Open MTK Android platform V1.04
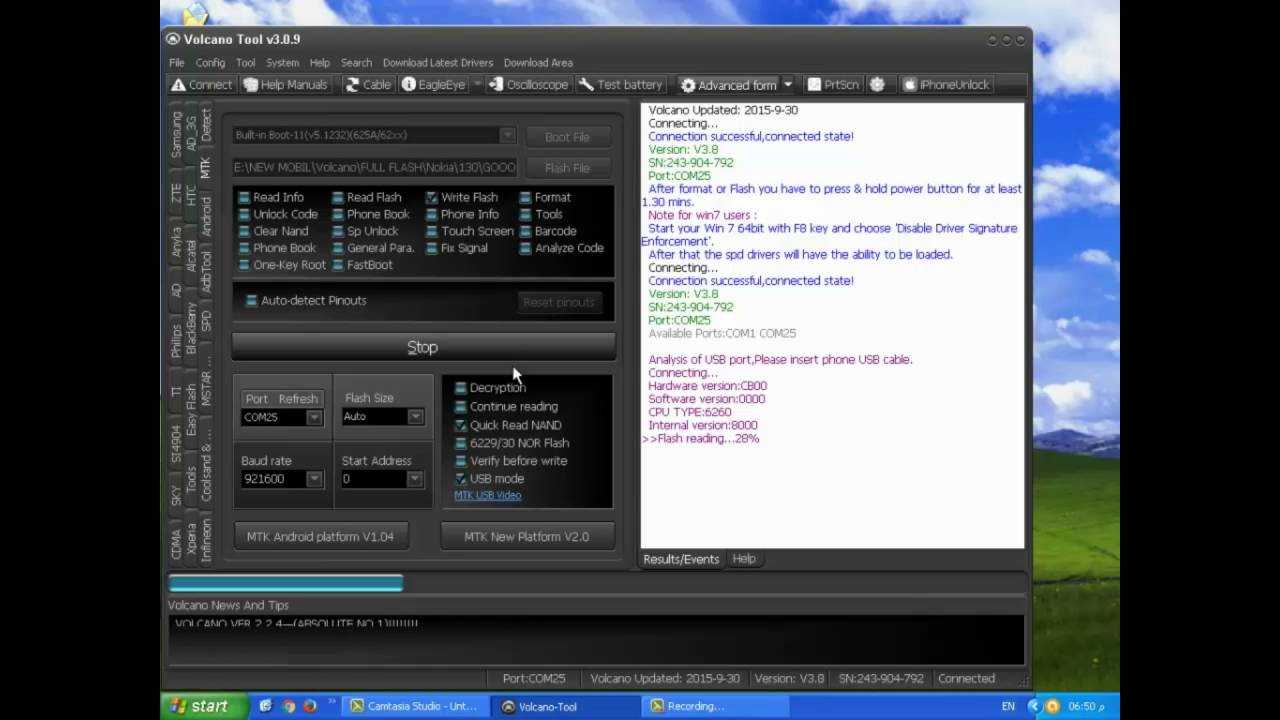Viewport: 1280px width, 720px height. coord(320,537)
